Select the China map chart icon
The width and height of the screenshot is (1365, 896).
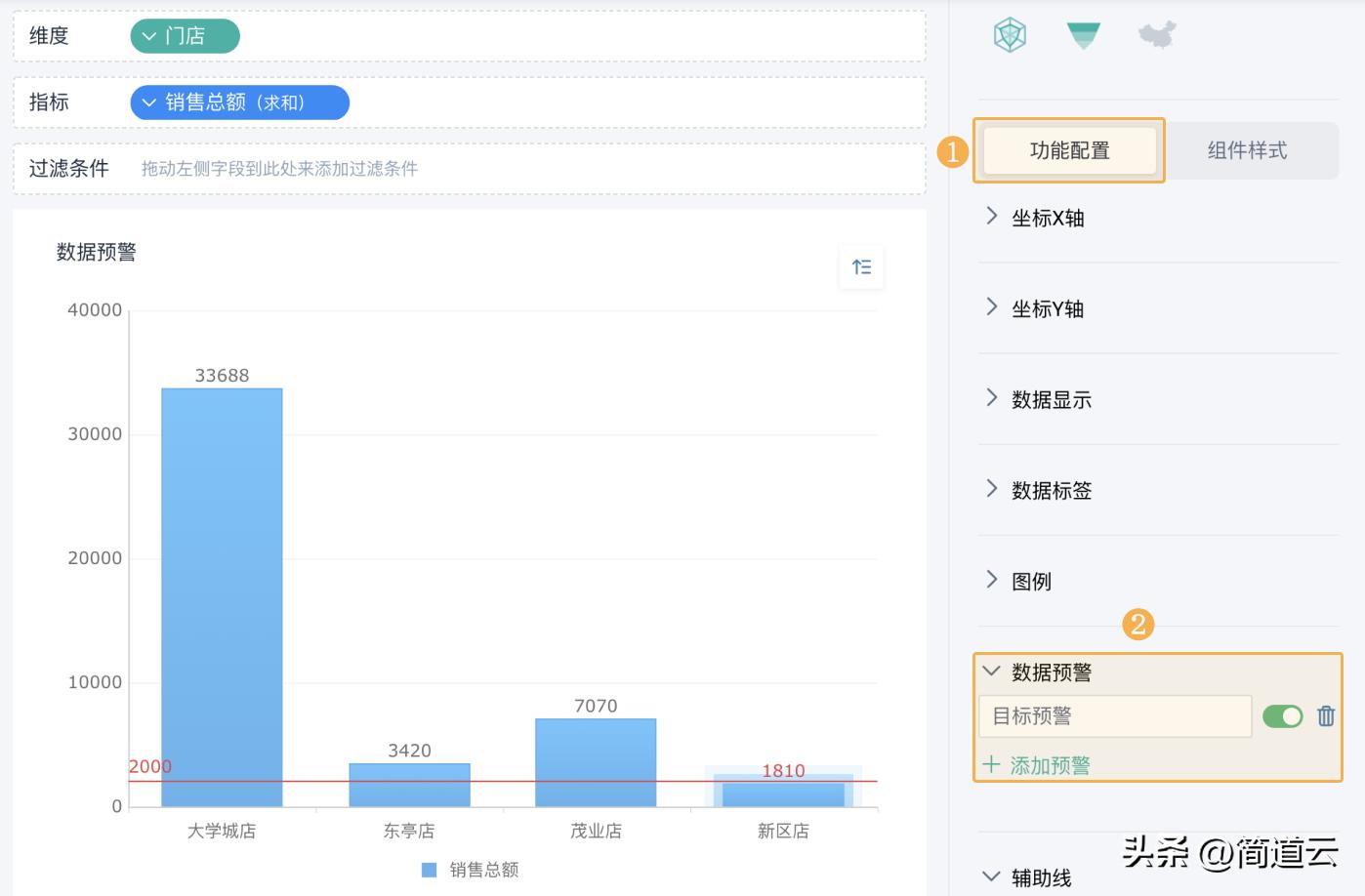[x=1157, y=36]
